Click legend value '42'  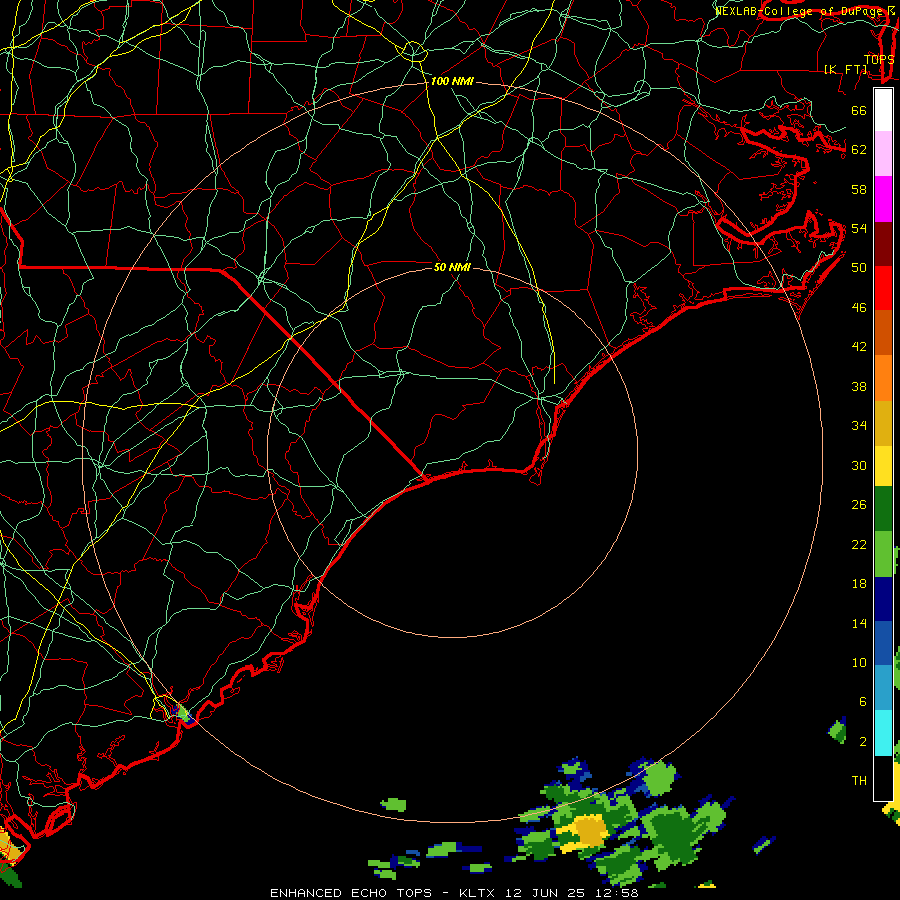859,347
